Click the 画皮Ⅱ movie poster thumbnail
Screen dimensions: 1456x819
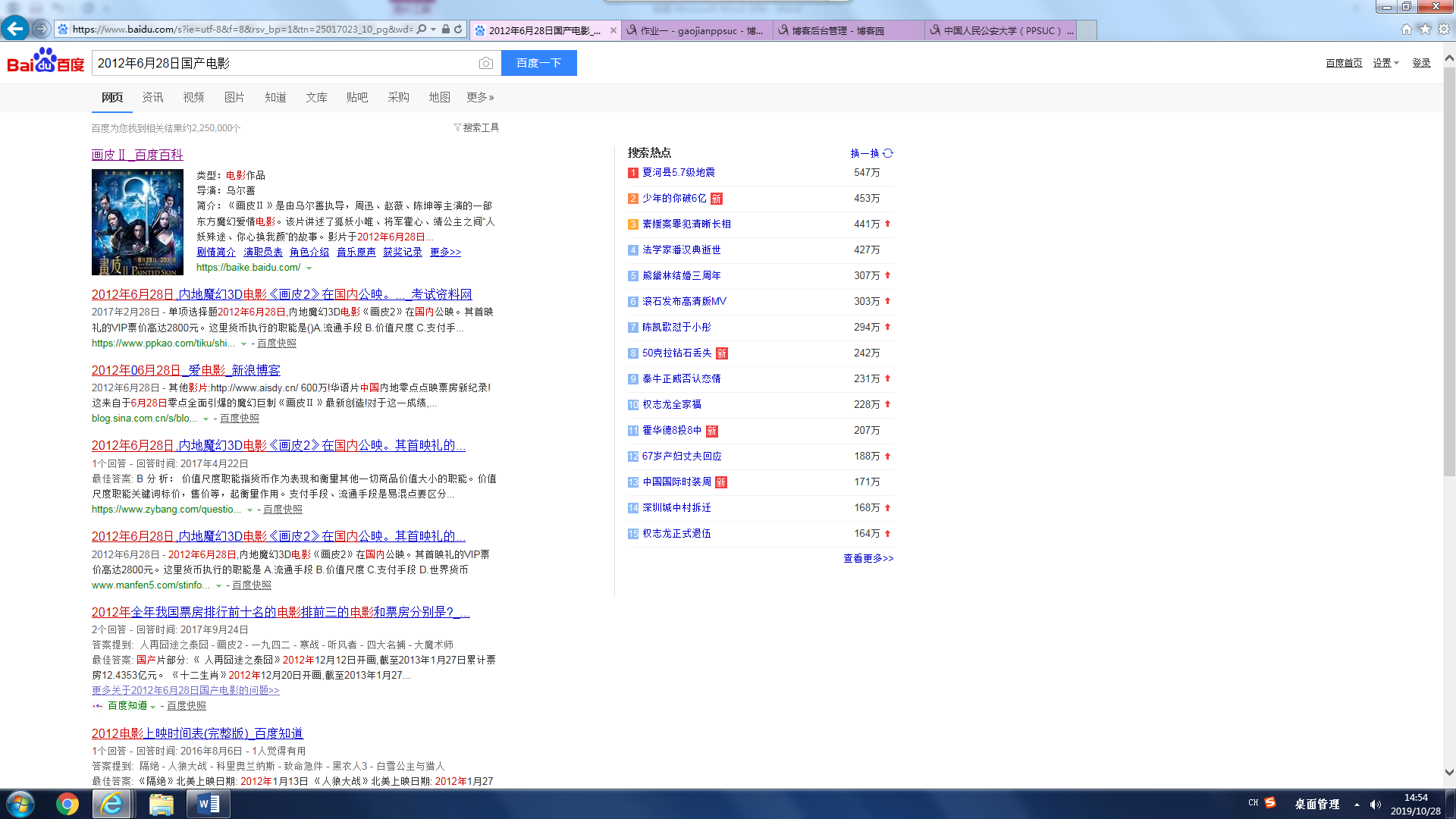point(137,221)
